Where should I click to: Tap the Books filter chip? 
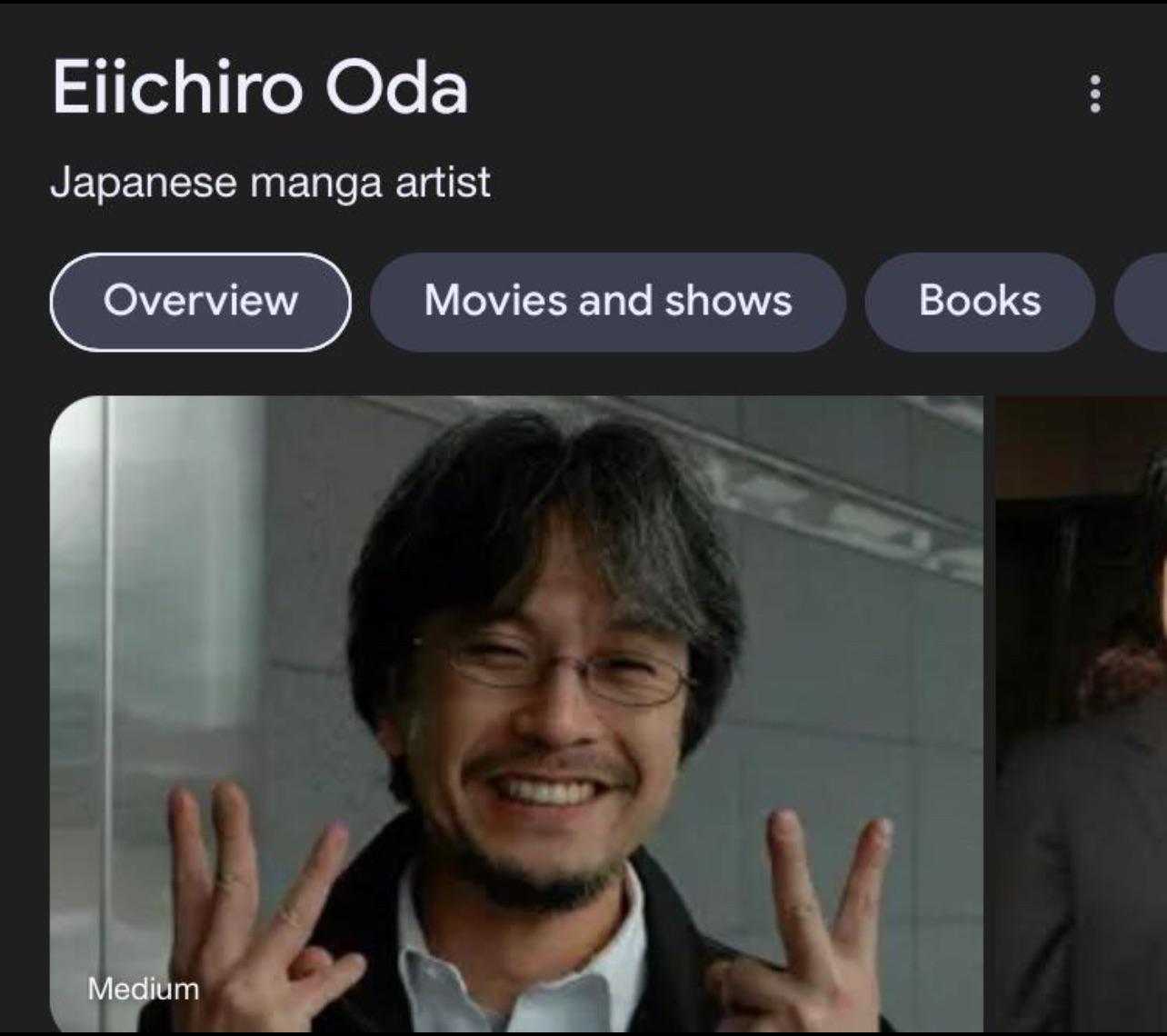[x=980, y=302]
